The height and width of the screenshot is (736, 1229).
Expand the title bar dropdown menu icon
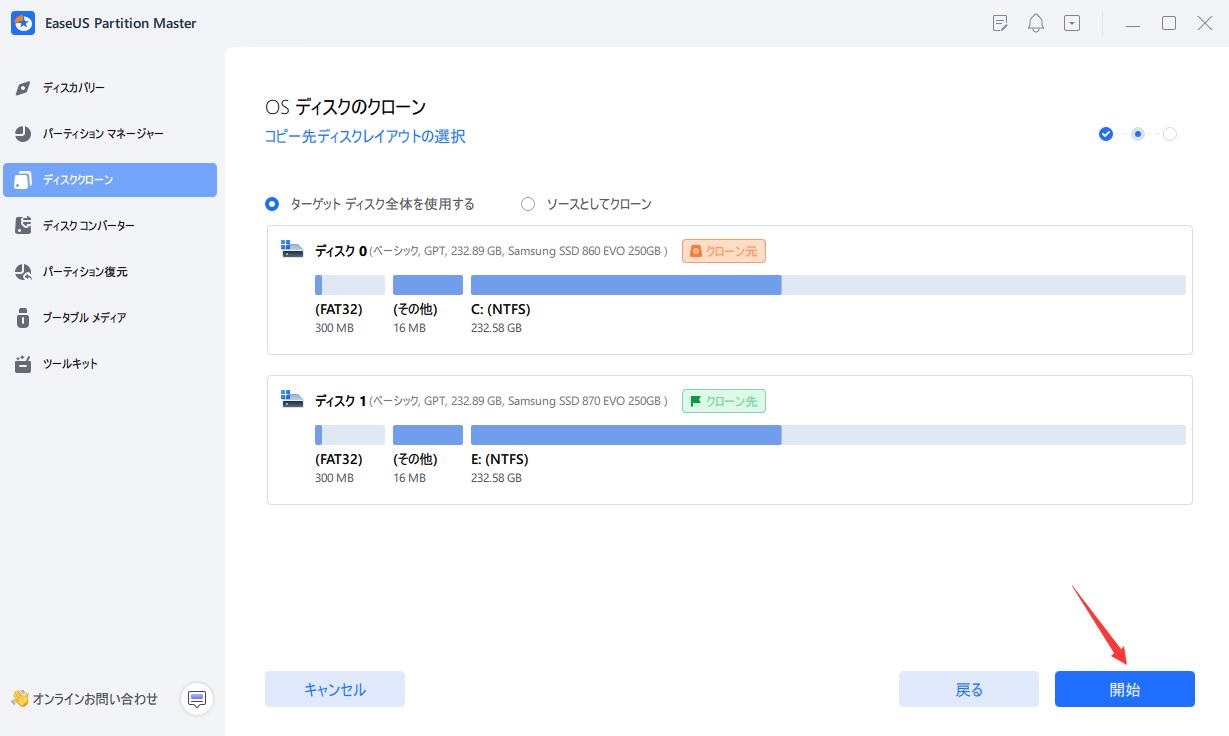point(1072,23)
